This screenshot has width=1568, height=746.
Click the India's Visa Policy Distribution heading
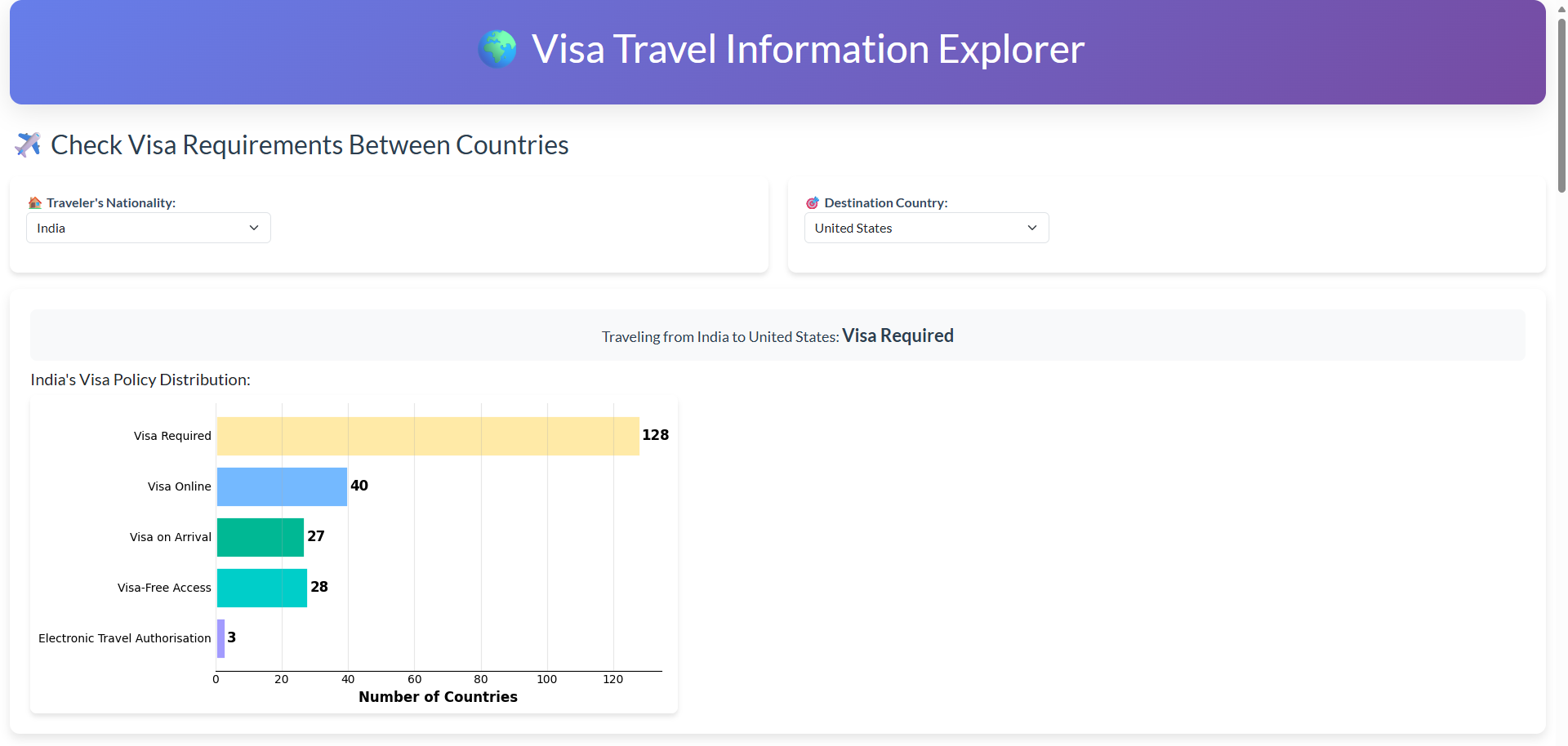click(x=140, y=379)
